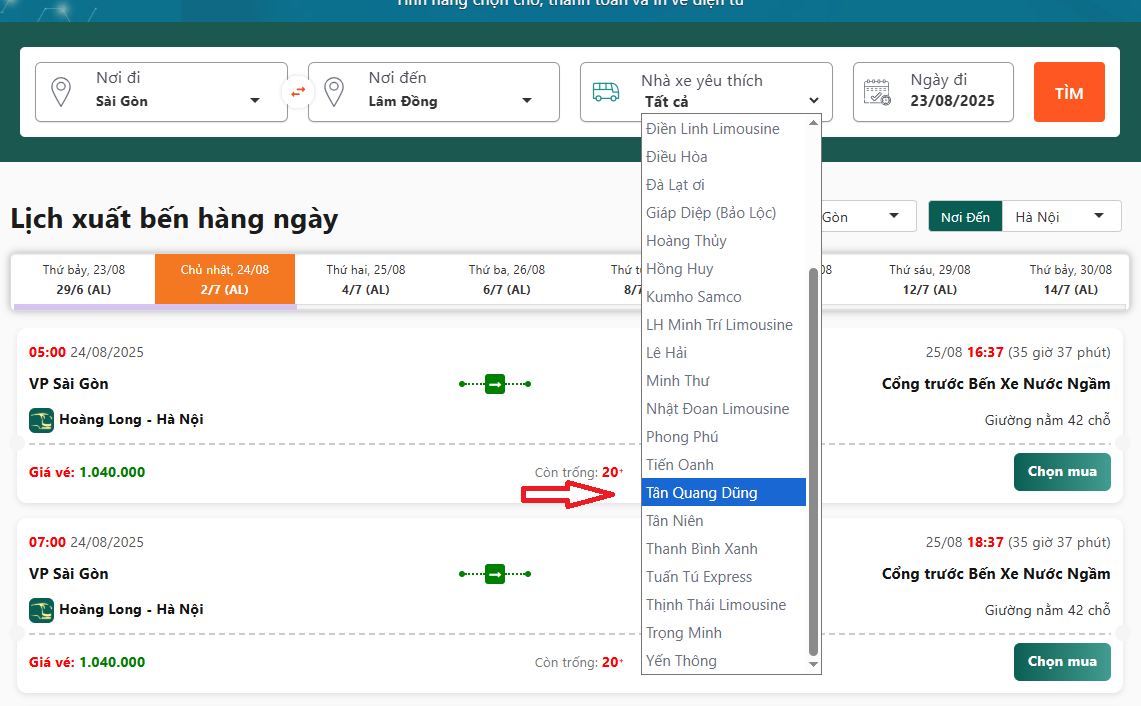The image size is (1141, 706).
Task: Click the green route arrow on the 07:00 trip
Action: (x=495, y=574)
